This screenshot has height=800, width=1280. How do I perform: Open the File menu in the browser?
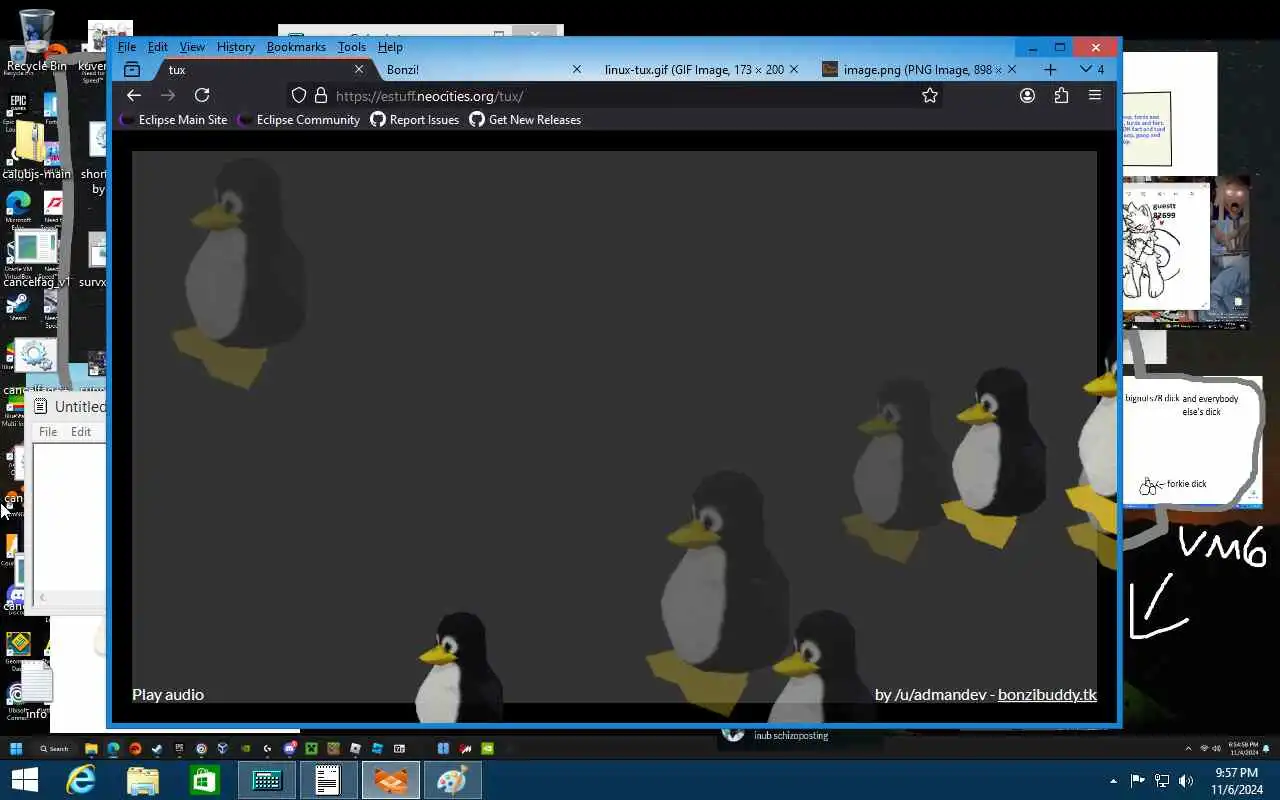(x=127, y=47)
